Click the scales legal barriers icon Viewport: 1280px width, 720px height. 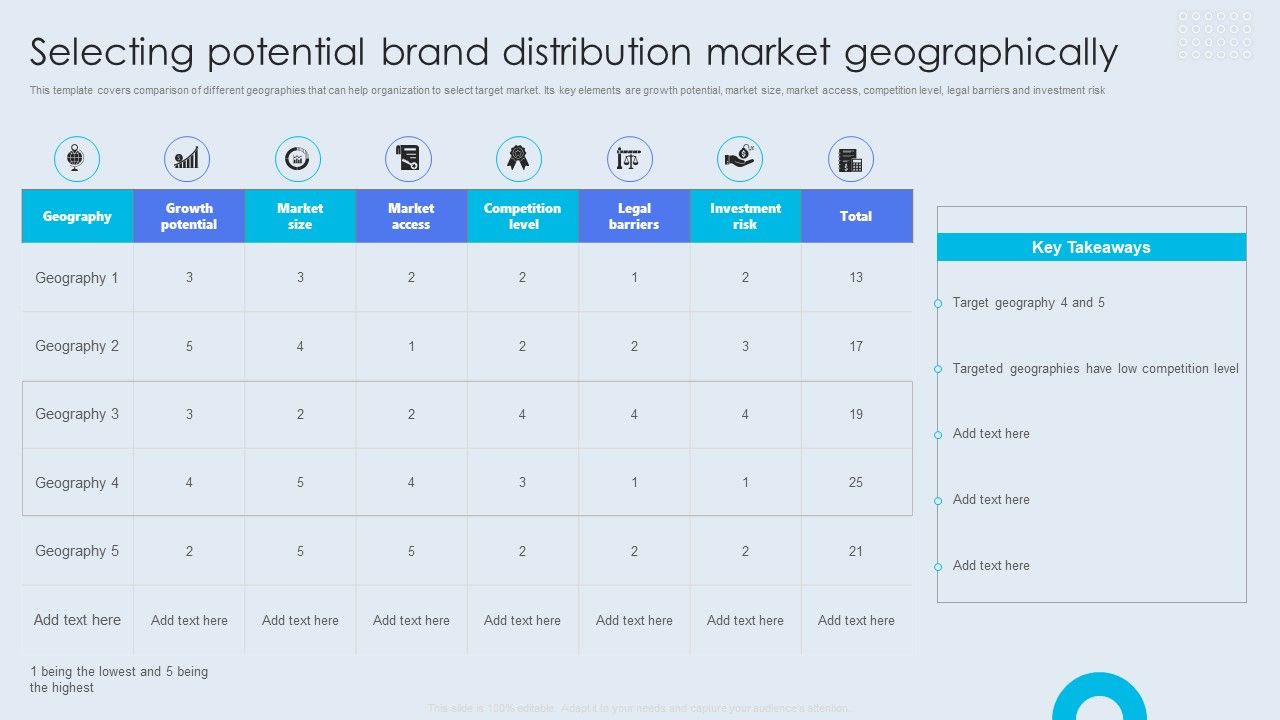click(630, 159)
